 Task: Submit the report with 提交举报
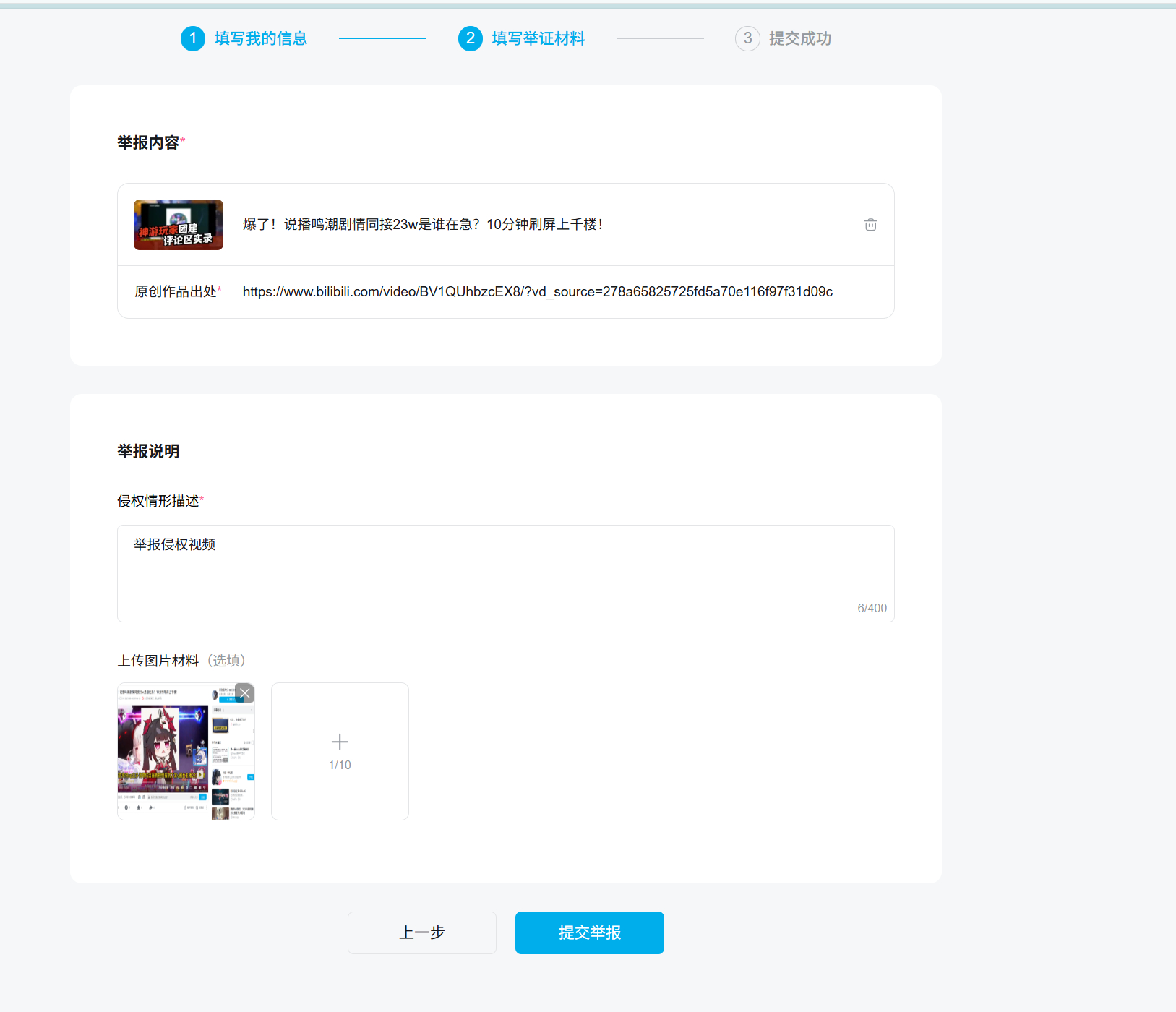click(589, 932)
